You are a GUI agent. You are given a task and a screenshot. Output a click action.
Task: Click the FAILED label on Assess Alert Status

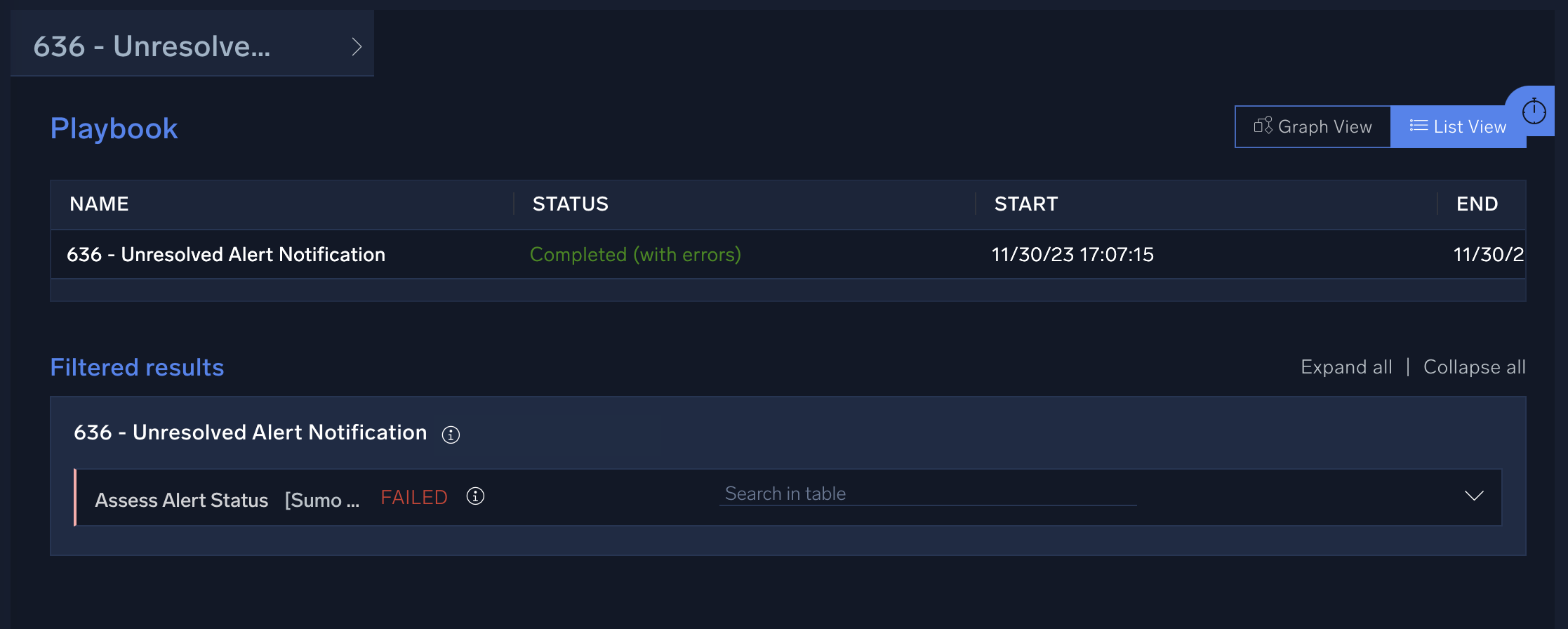413,497
